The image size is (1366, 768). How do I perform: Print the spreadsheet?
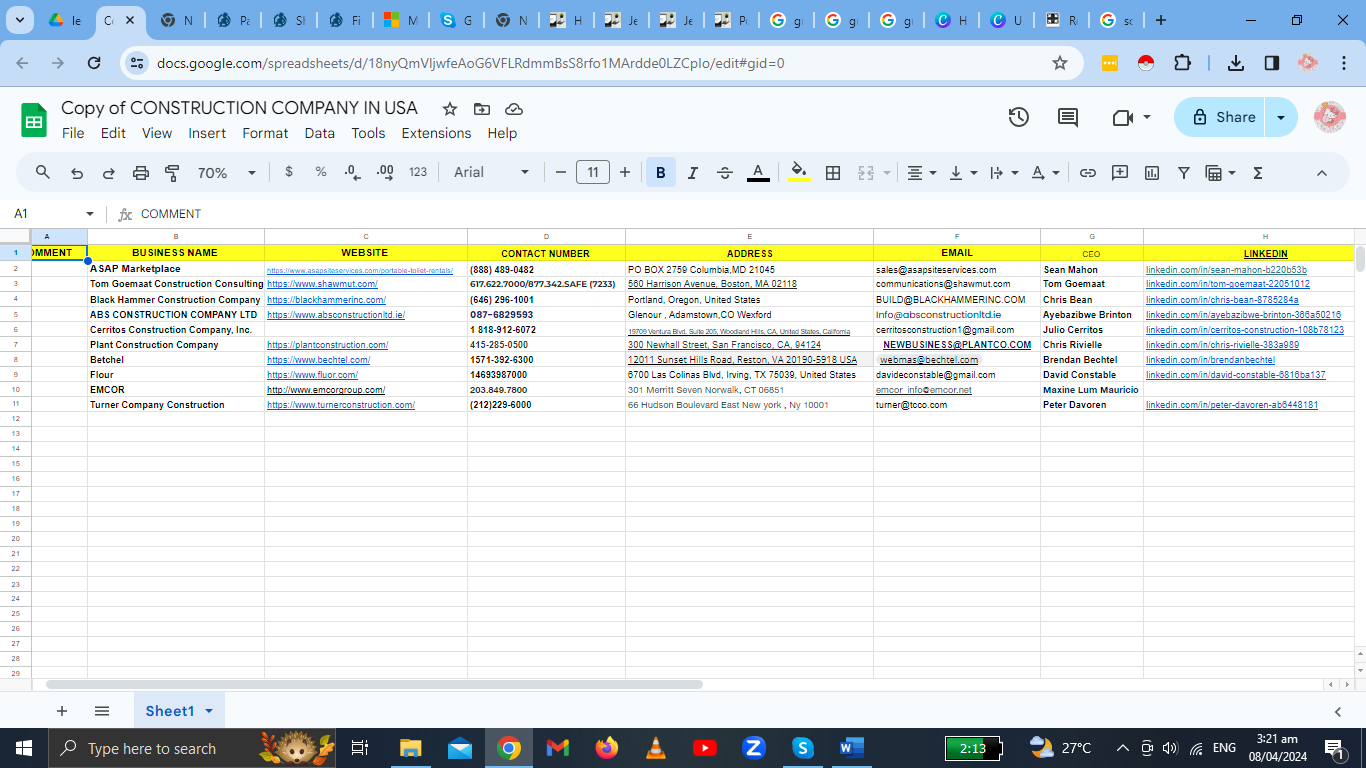(x=141, y=172)
